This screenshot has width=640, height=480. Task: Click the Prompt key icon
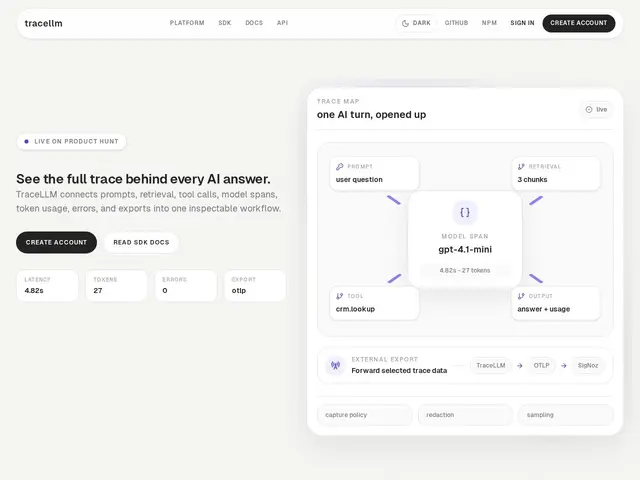(339, 167)
